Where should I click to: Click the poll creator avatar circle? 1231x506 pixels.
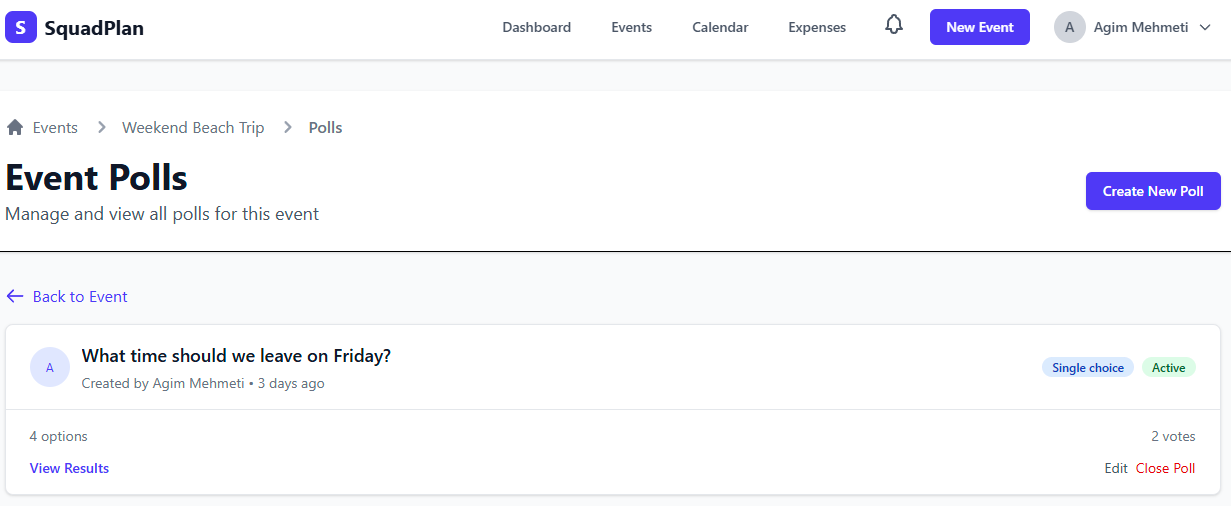click(50, 367)
